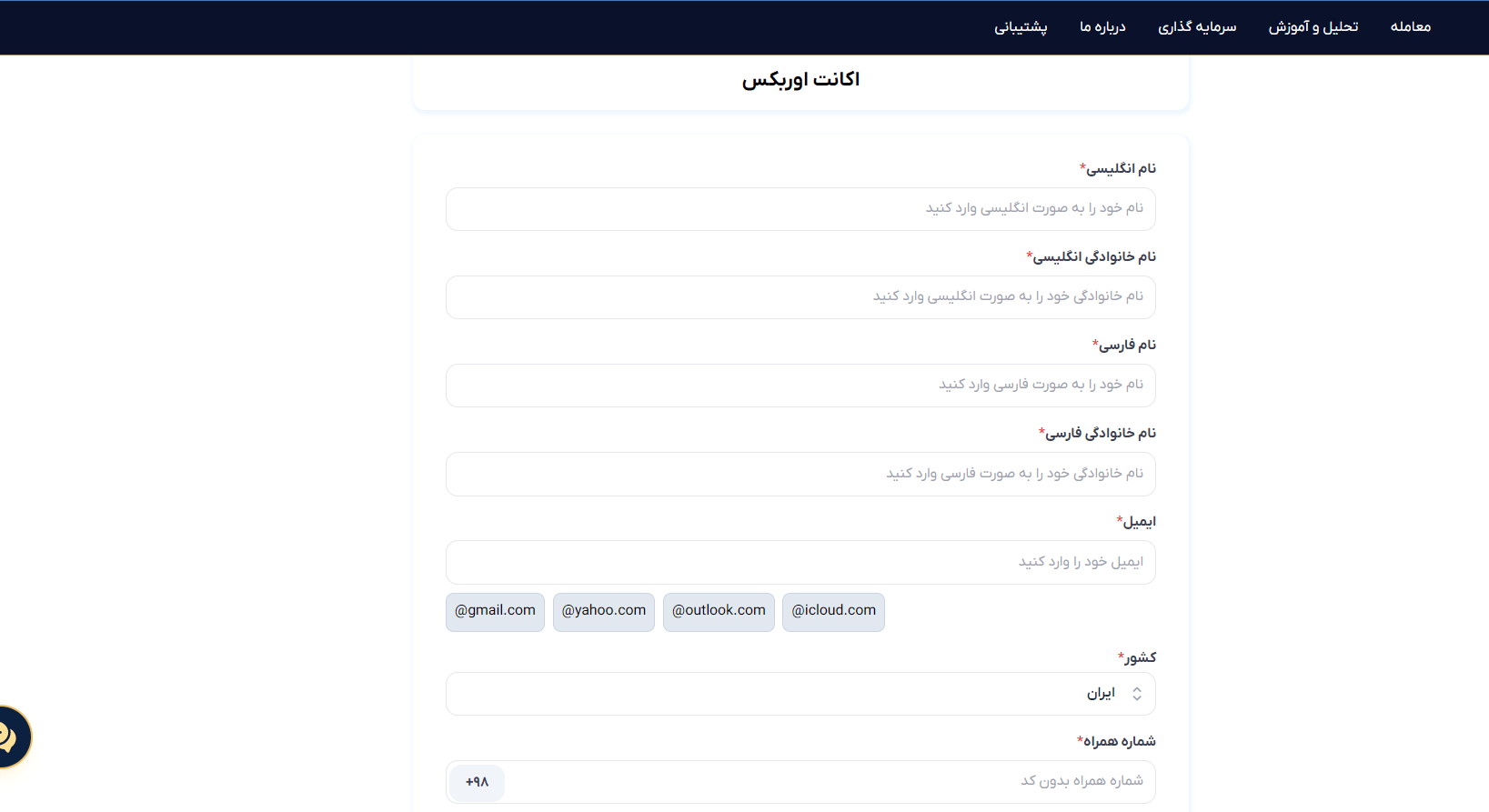Image resolution: width=1489 pixels, height=812 pixels.
Task: Click the country dropdown chevron arrows
Action: click(1137, 694)
